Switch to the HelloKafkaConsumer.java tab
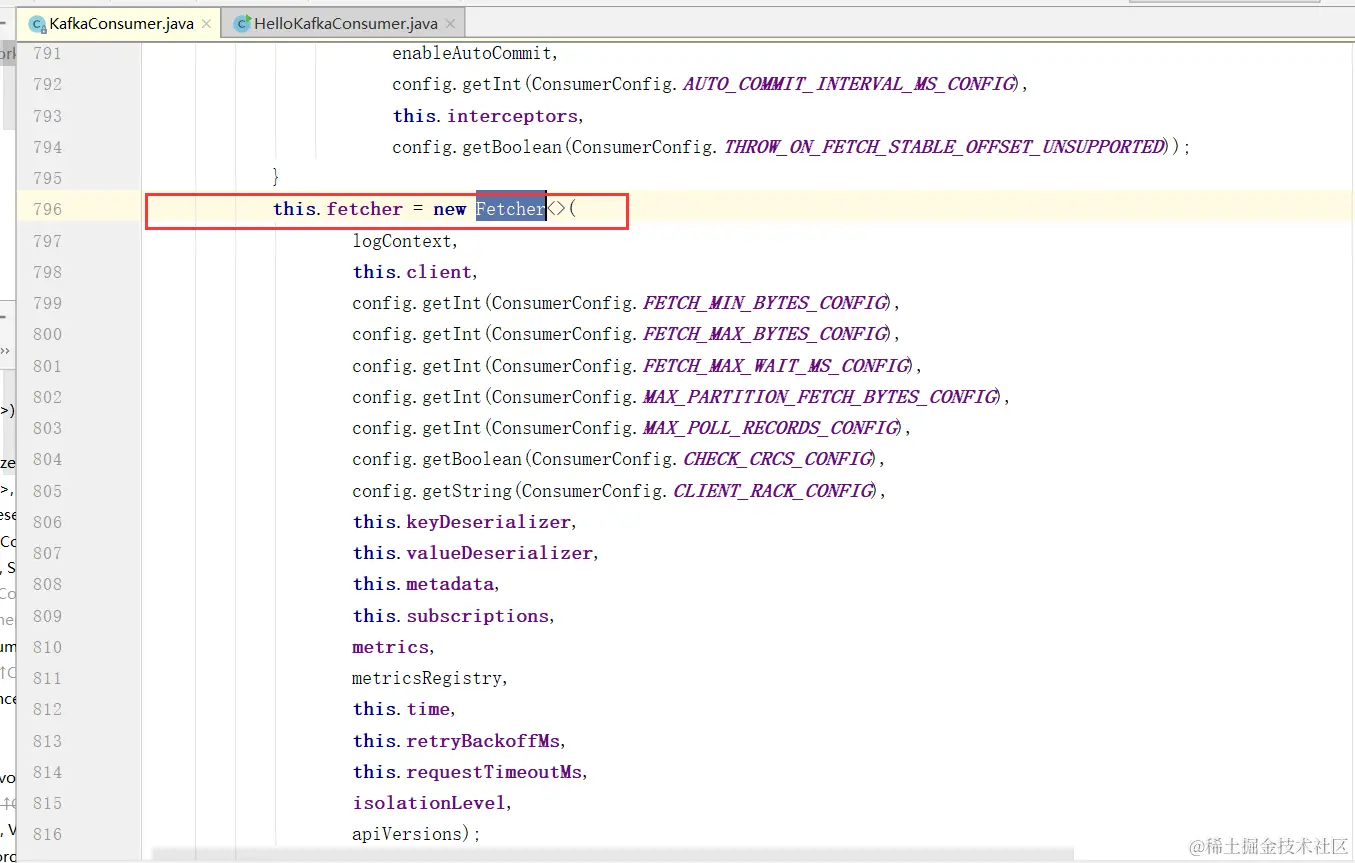Screen dimensions: 1355x863 point(344,23)
